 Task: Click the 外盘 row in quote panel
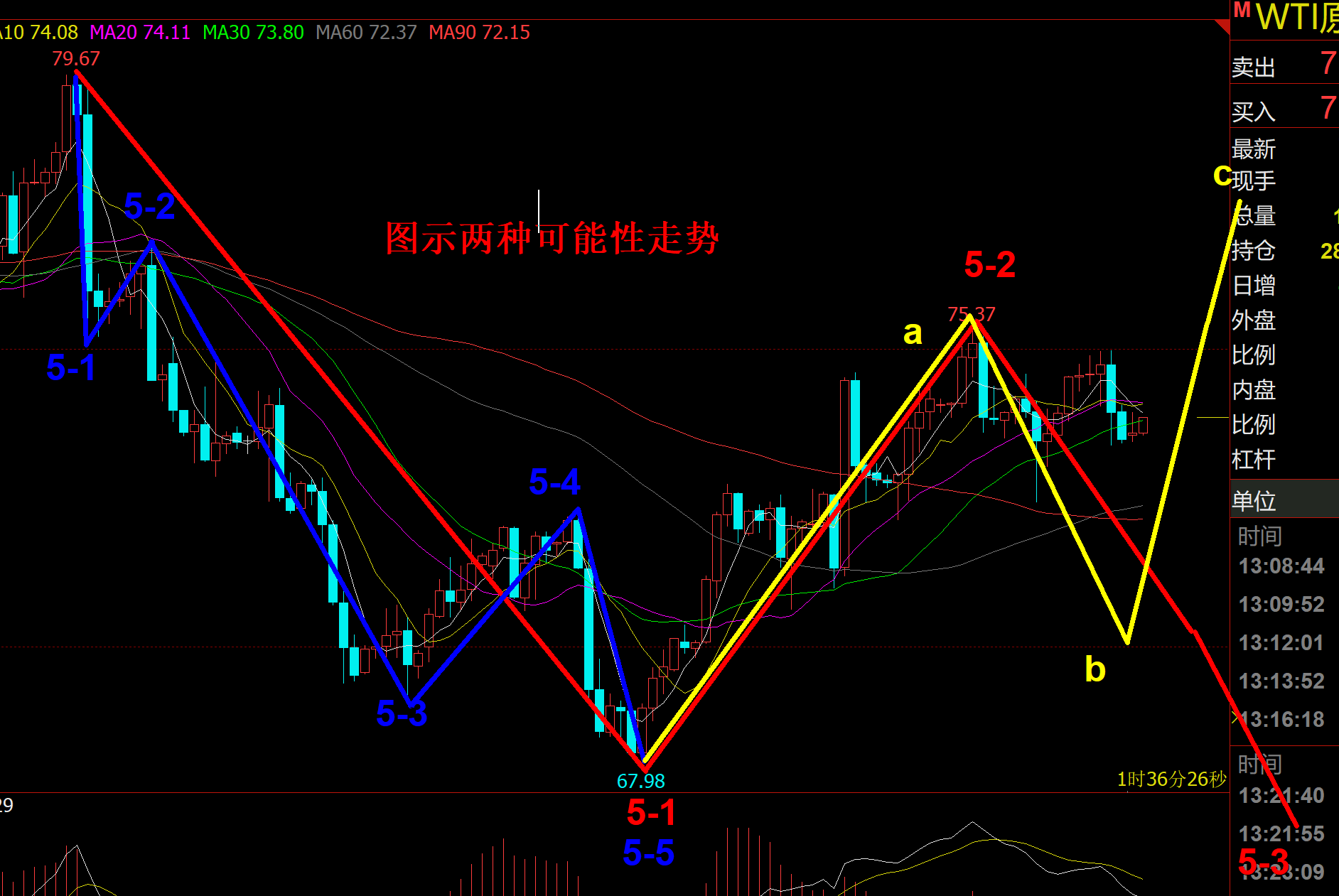pos(1285,320)
